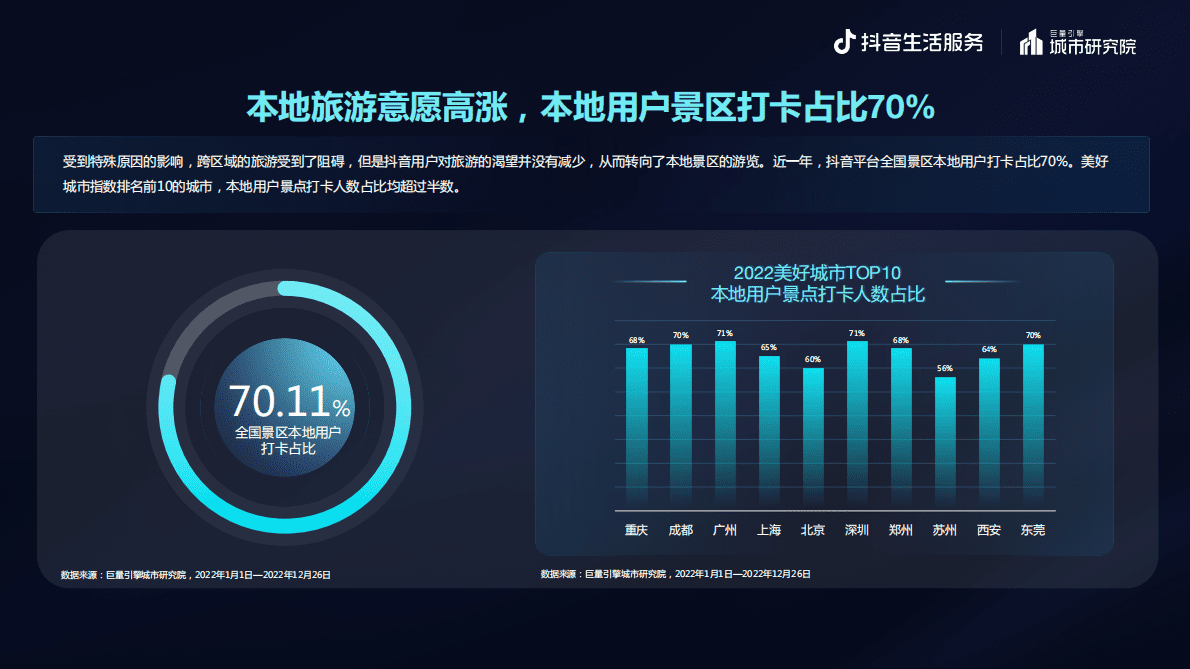
Task: Click the city research institute building icon
Action: [x=1030, y=43]
